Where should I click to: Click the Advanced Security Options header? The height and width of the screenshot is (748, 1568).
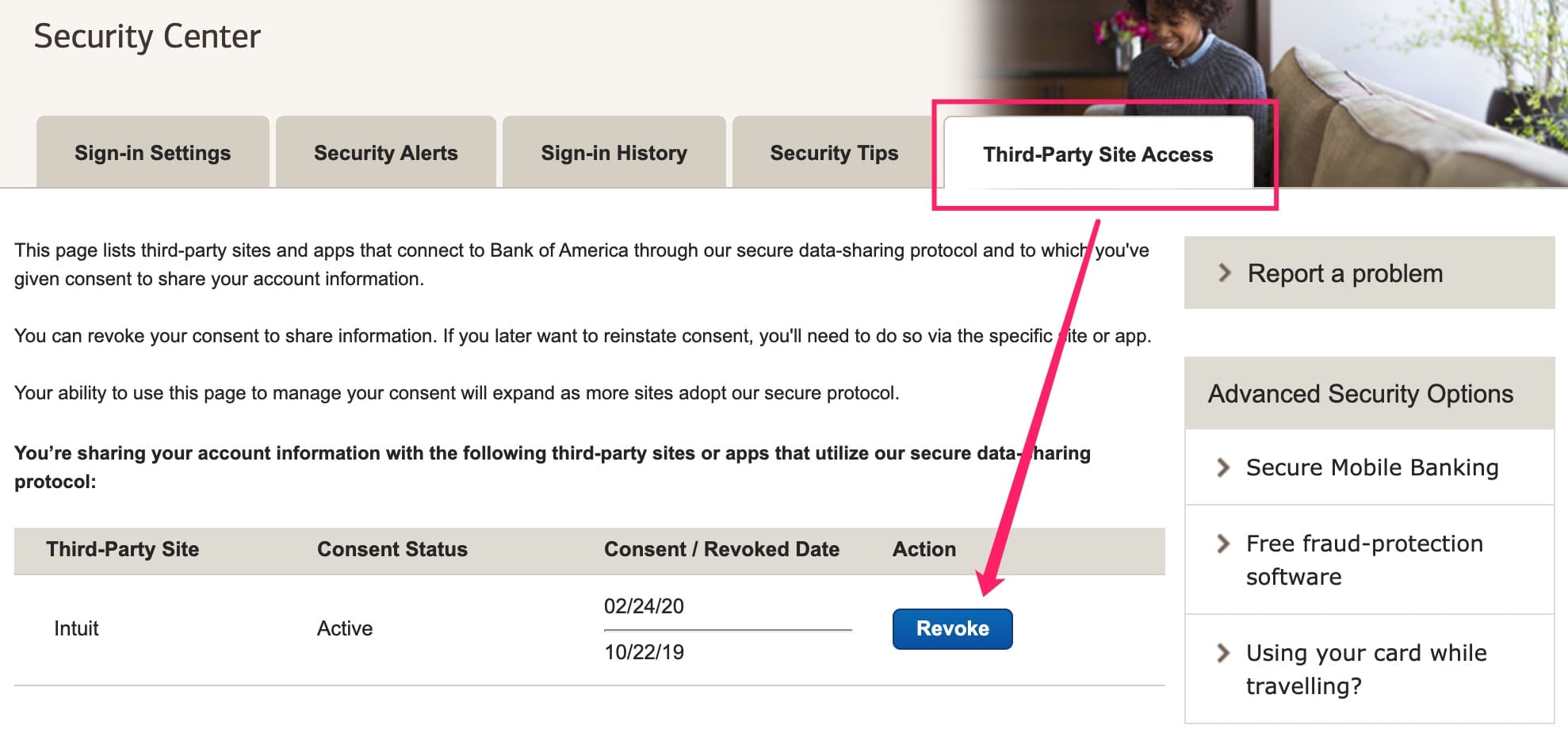1360,394
